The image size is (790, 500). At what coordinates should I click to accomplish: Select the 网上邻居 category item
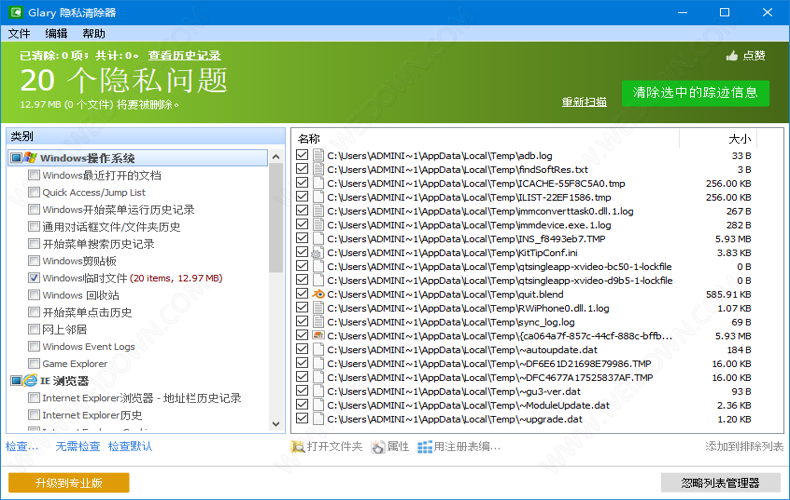64,329
